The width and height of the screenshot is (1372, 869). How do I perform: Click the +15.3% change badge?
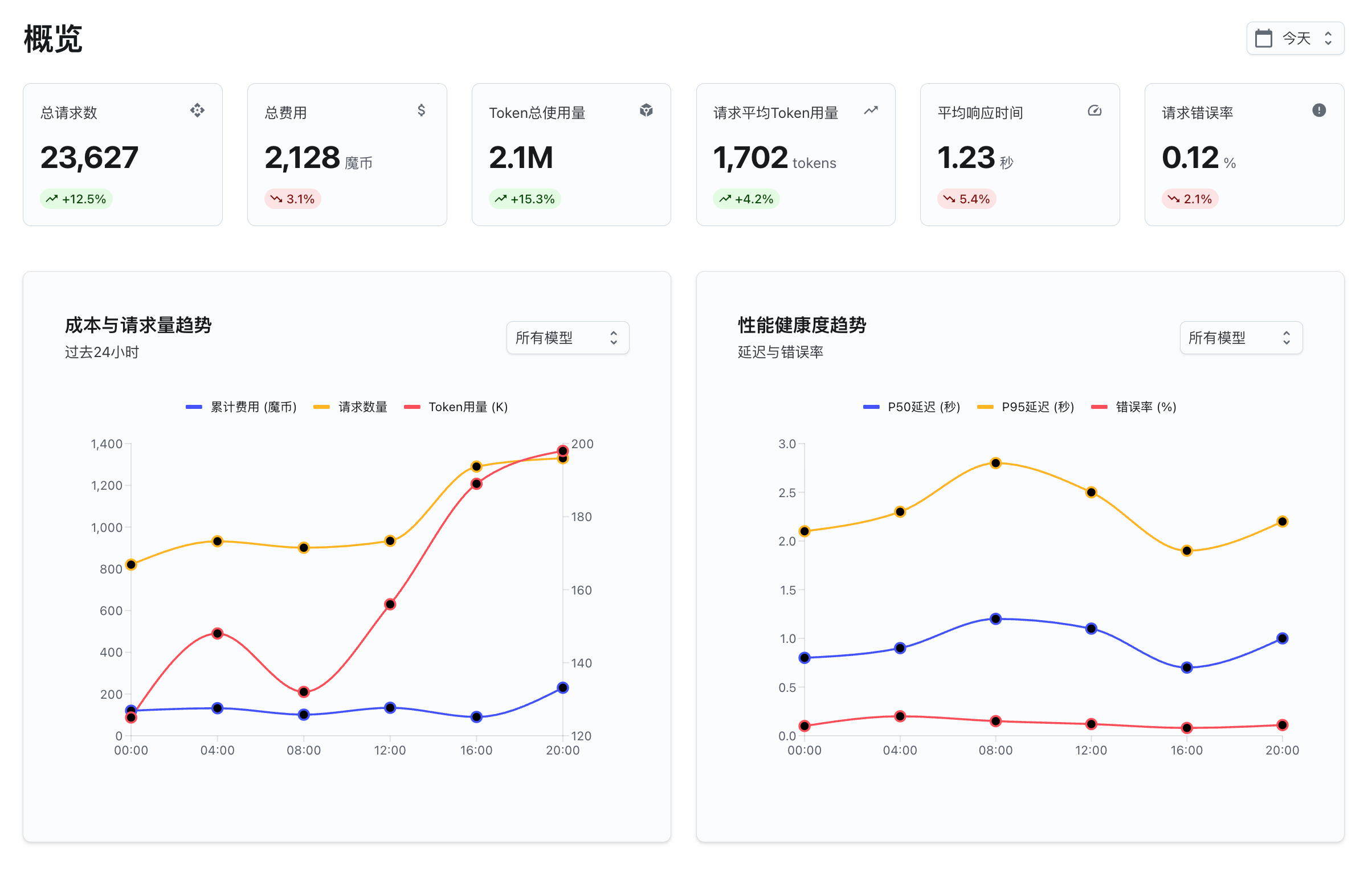[x=525, y=199]
